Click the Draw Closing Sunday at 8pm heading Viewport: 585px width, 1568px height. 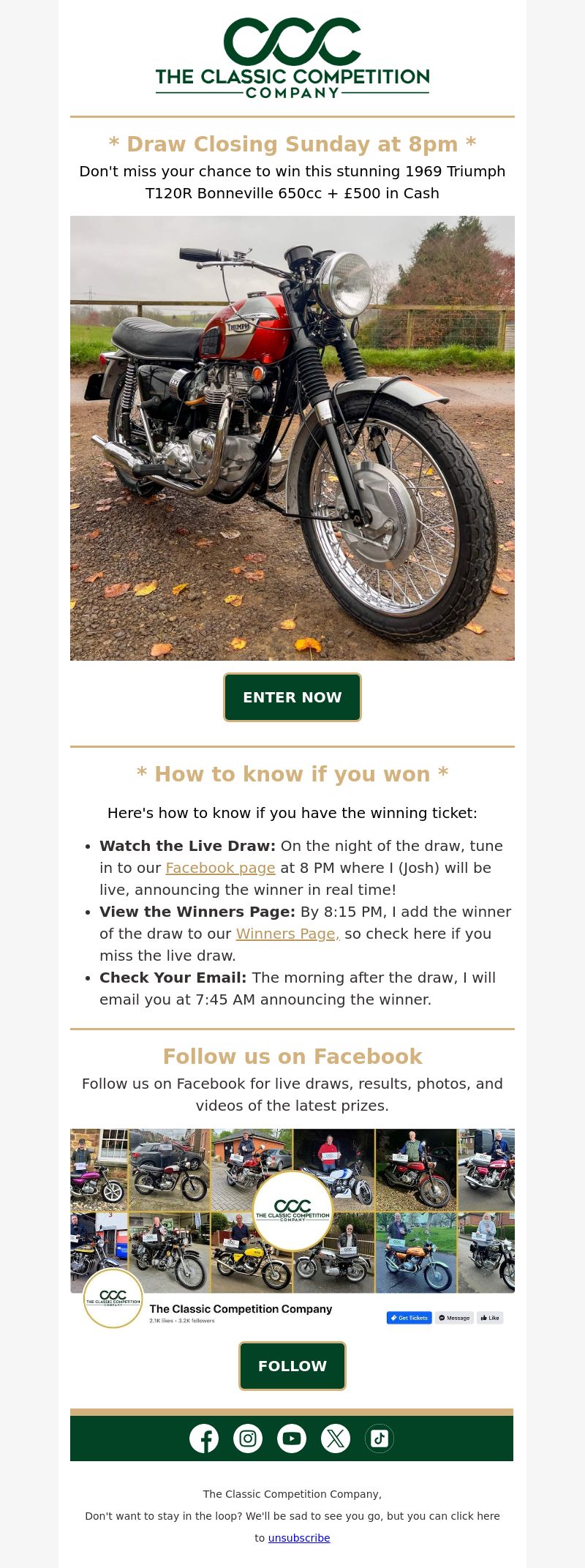tap(292, 144)
